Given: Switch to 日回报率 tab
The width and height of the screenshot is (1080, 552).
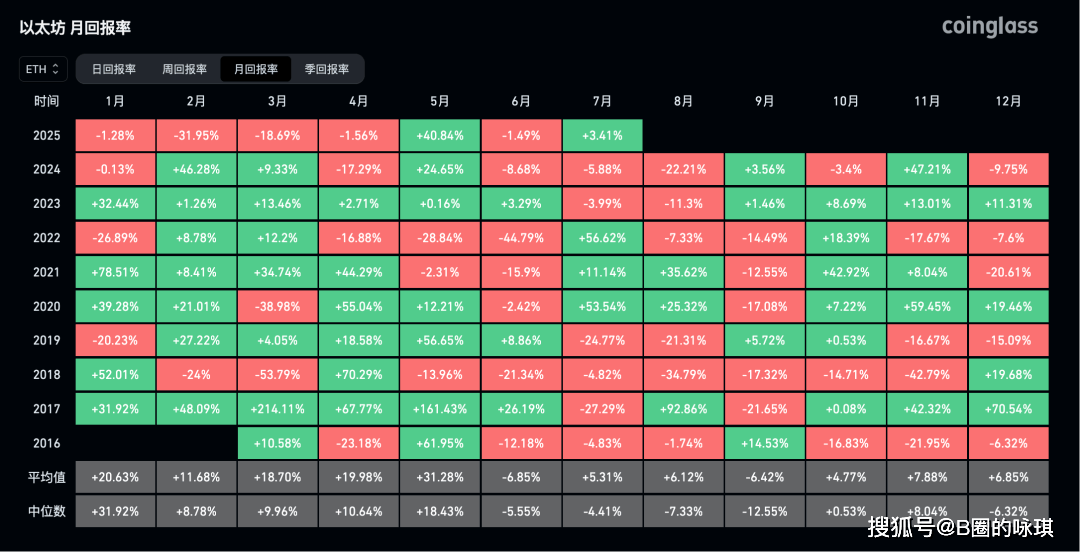Looking at the screenshot, I should [x=114, y=69].
